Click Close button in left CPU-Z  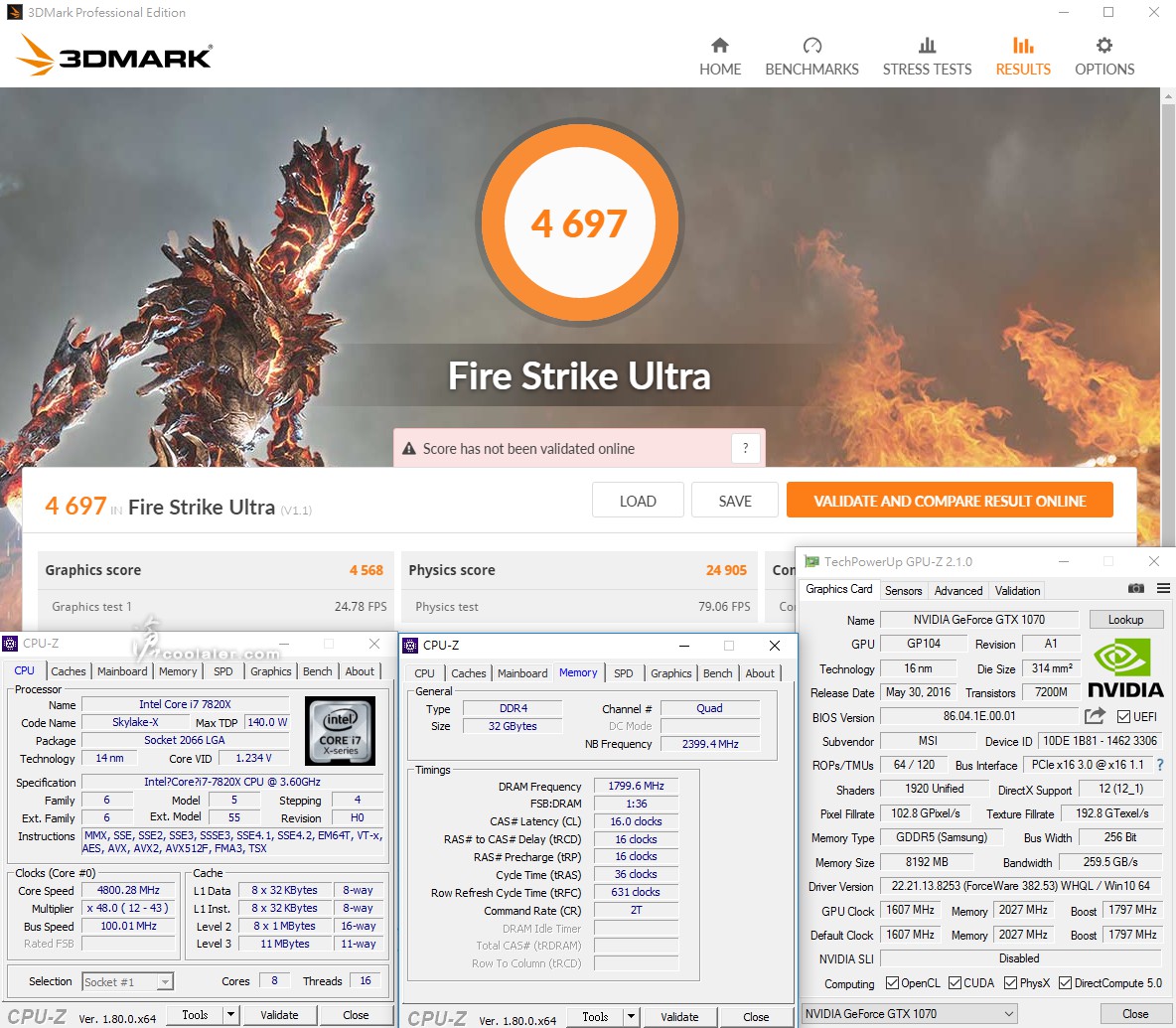tap(356, 1014)
